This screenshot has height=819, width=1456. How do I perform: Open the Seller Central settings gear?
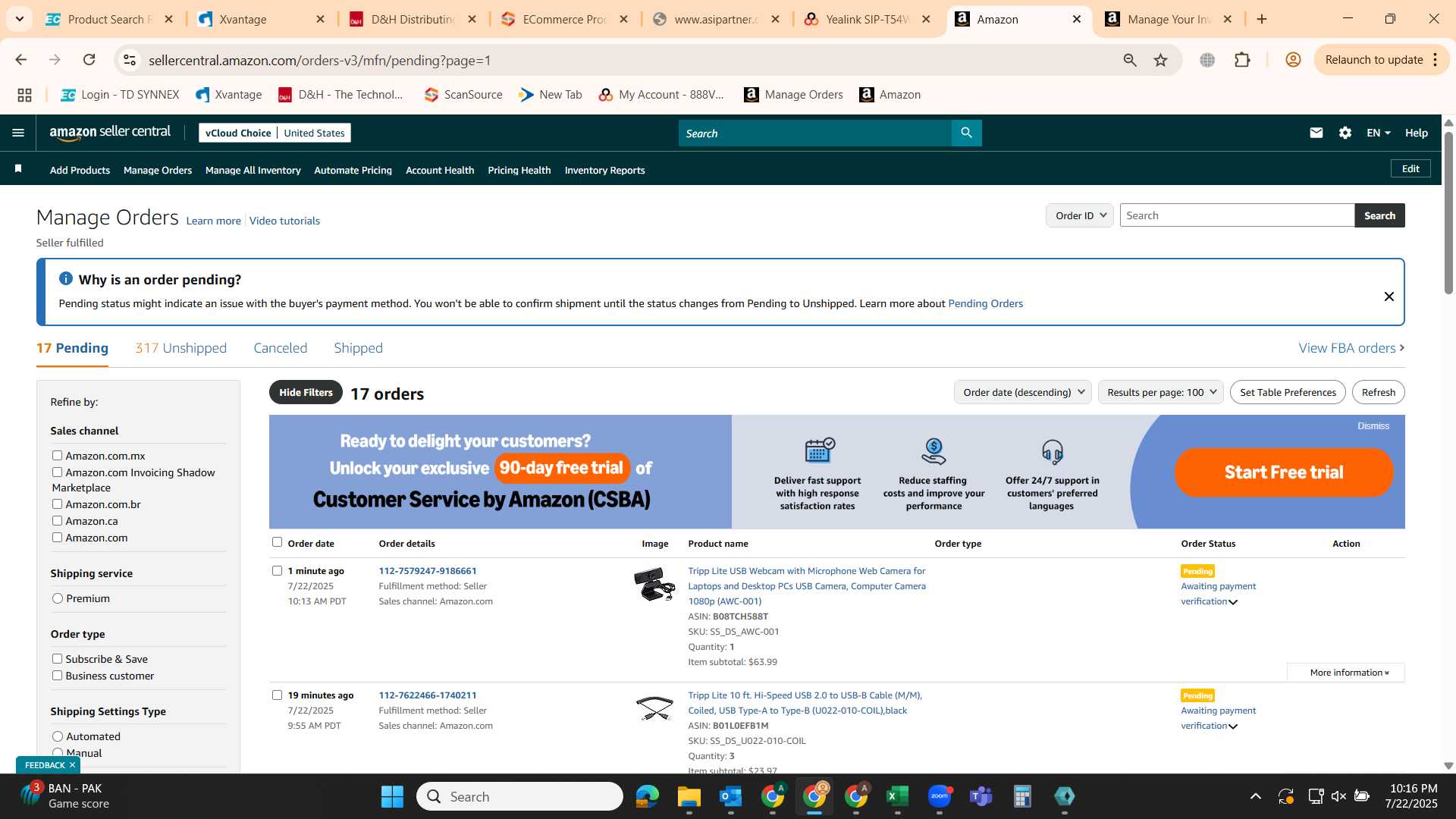(x=1345, y=133)
